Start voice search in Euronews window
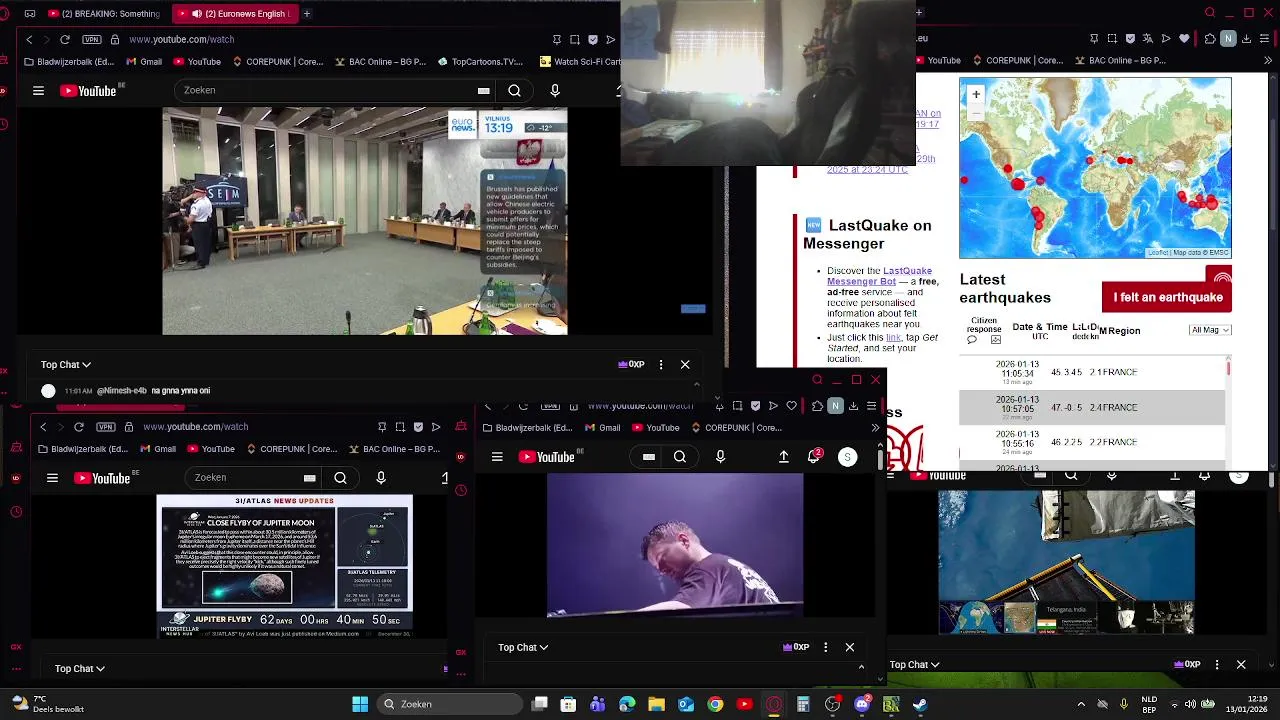This screenshot has width=1280, height=720. 555,90
